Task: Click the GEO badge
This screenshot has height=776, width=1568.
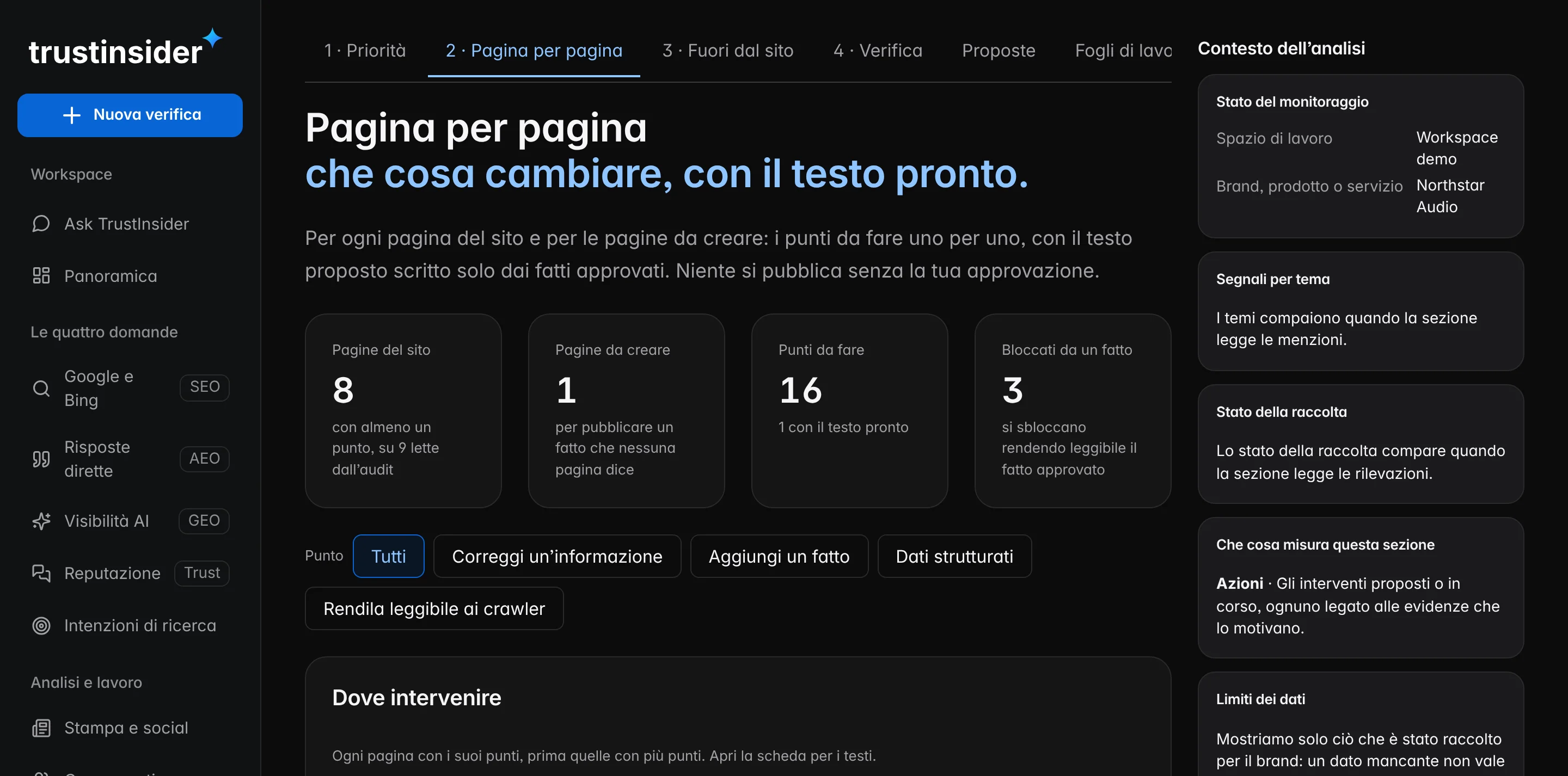Action: pyautogui.click(x=204, y=521)
